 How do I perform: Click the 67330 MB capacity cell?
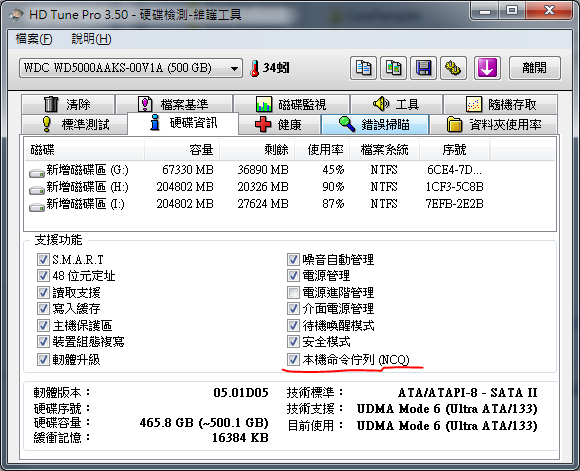188,170
